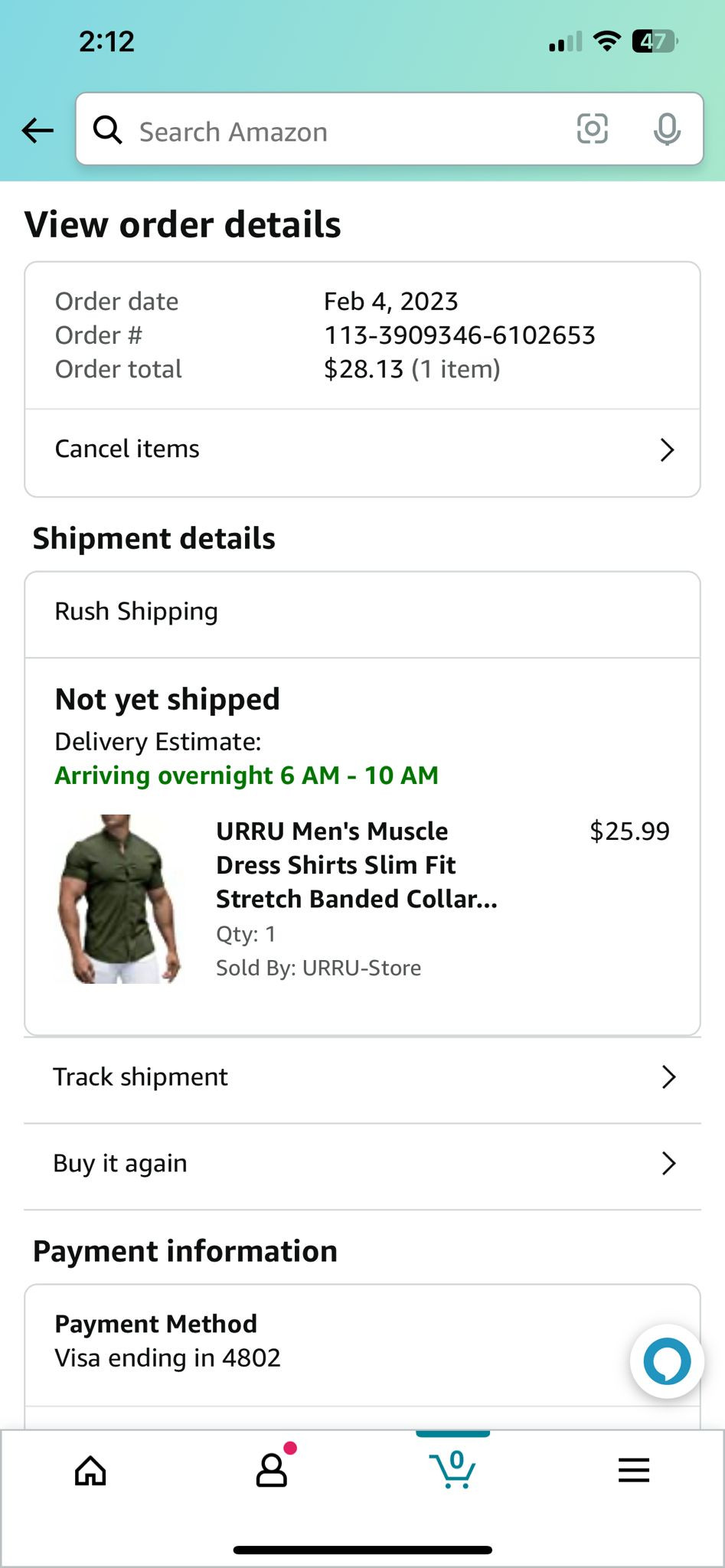Select Track shipment option
This screenshot has height=1568, width=725.
[x=141, y=1077]
